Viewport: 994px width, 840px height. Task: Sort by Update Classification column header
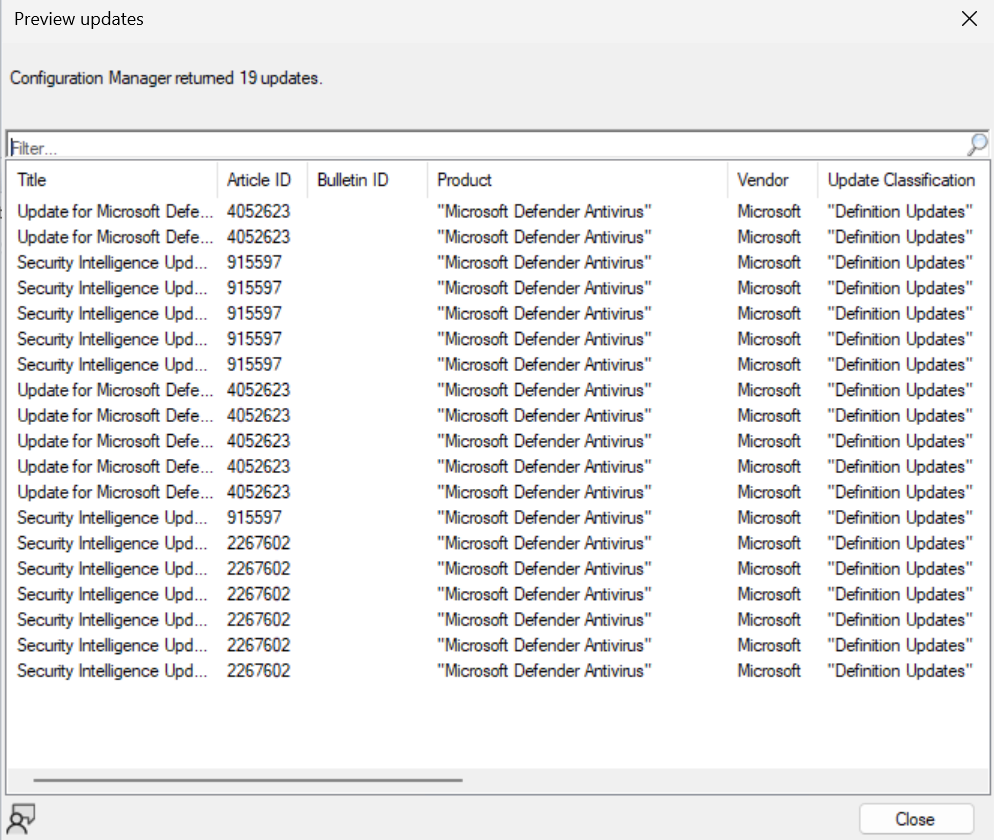pyautogui.click(x=900, y=180)
